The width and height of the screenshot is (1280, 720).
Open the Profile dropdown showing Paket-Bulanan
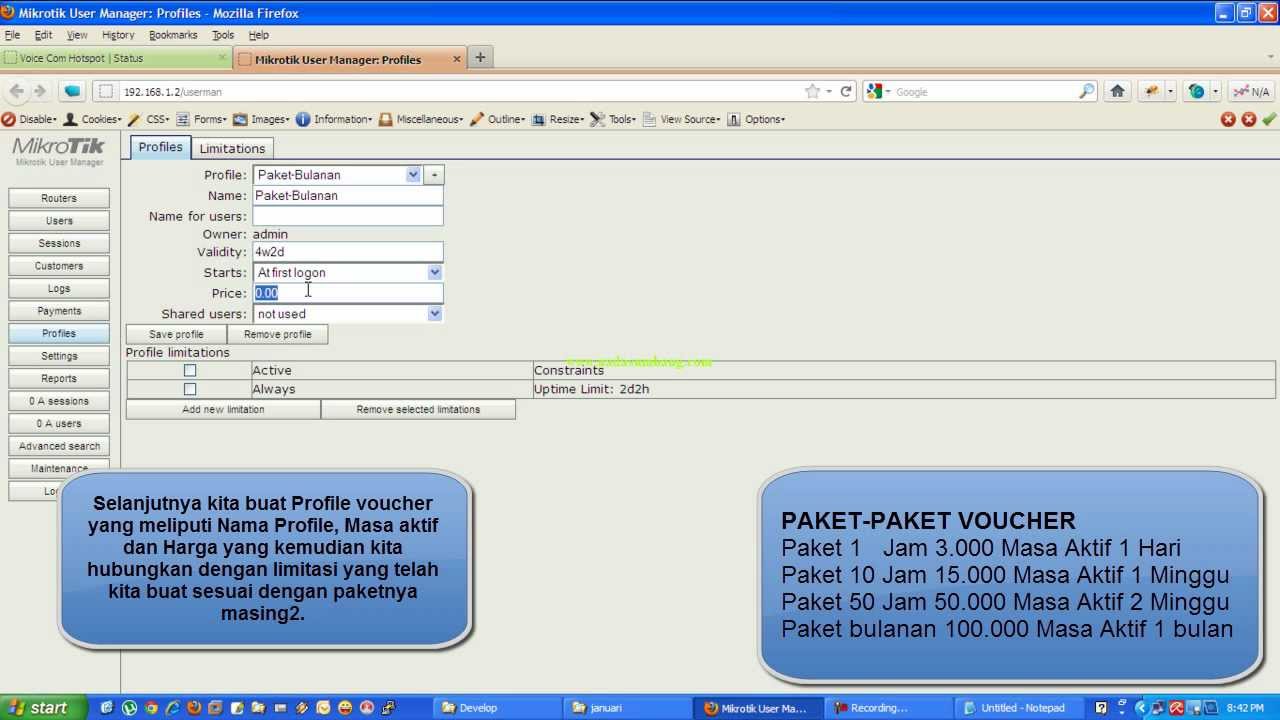337,175
